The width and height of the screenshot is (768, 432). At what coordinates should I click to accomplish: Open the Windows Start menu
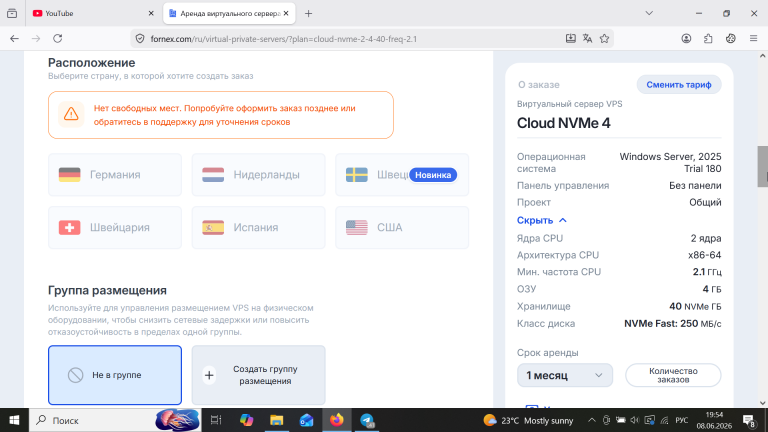[x=14, y=420]
